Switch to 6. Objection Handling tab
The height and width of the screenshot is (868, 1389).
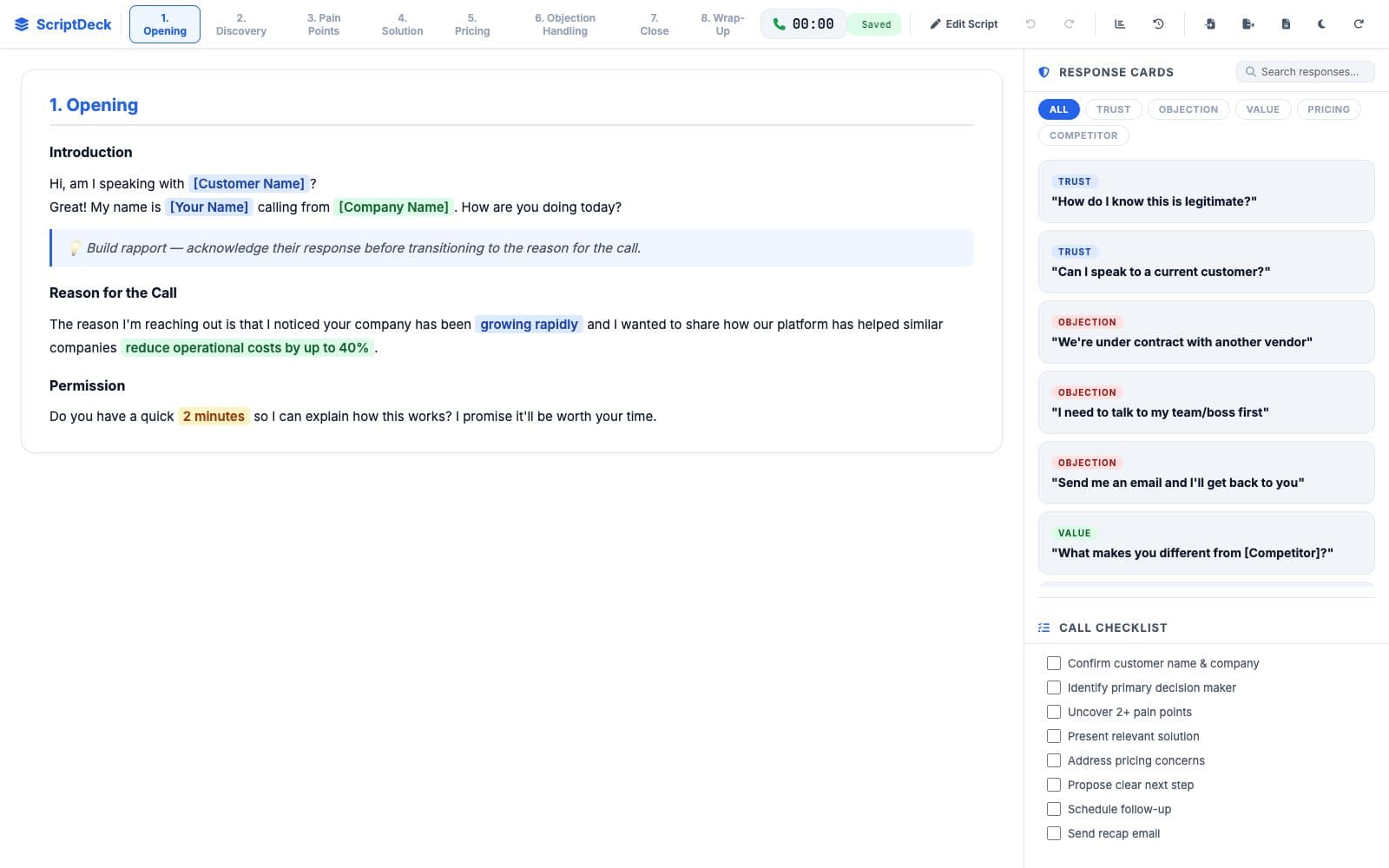pos(565,24)
